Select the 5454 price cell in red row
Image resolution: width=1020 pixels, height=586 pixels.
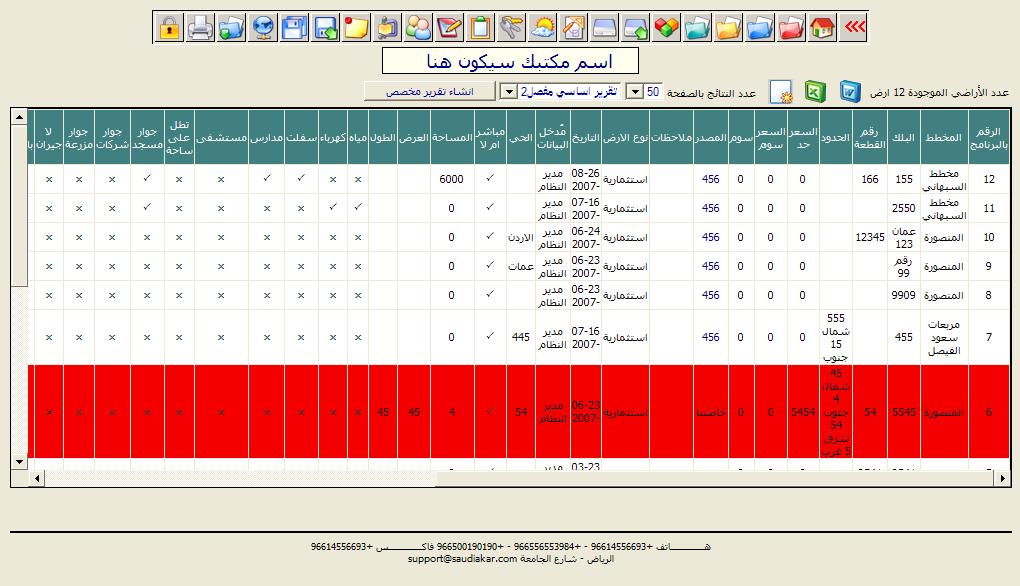803,412
